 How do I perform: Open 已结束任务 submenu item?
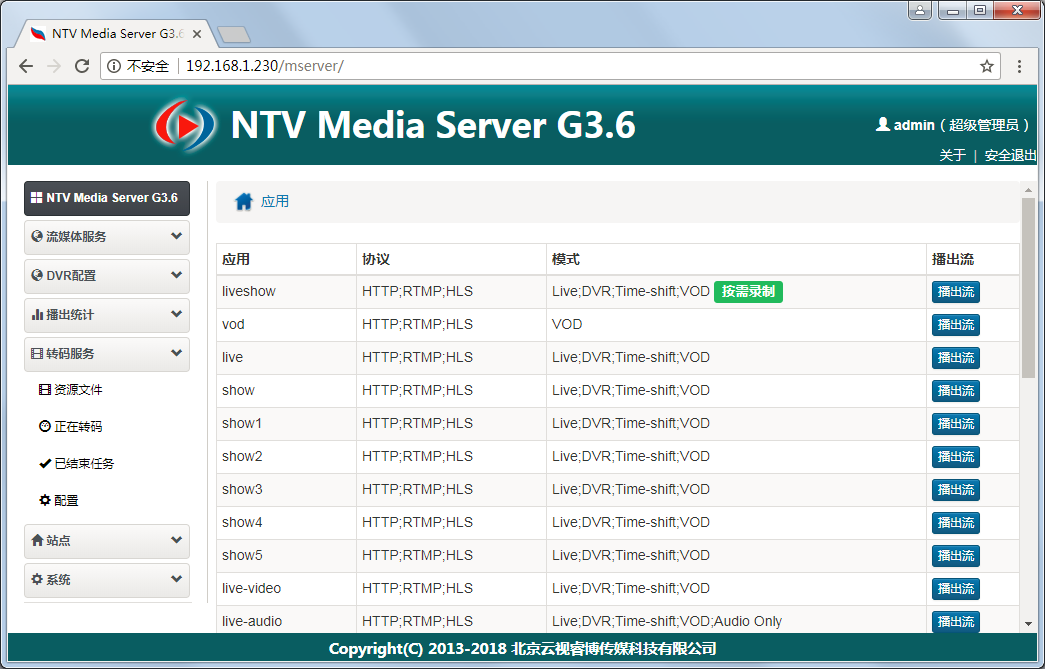pyautogui.click(x=77, y=463)
